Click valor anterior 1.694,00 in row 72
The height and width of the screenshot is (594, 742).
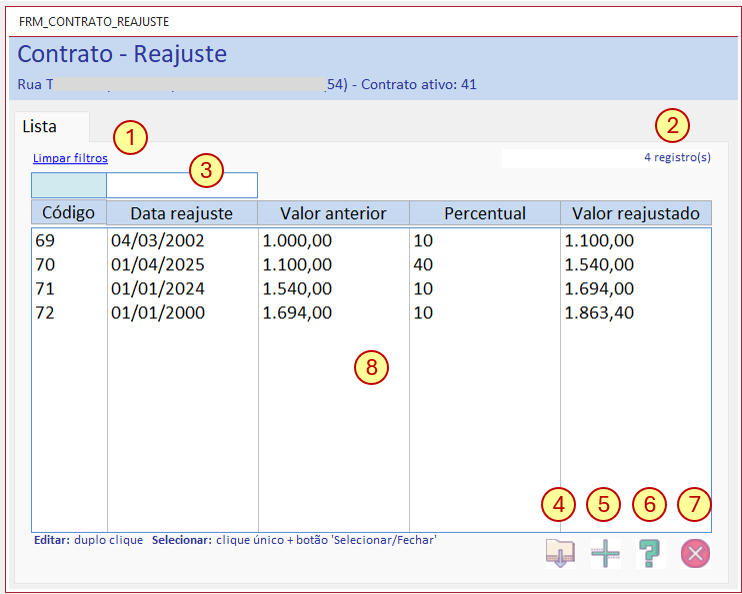point(297,313)
